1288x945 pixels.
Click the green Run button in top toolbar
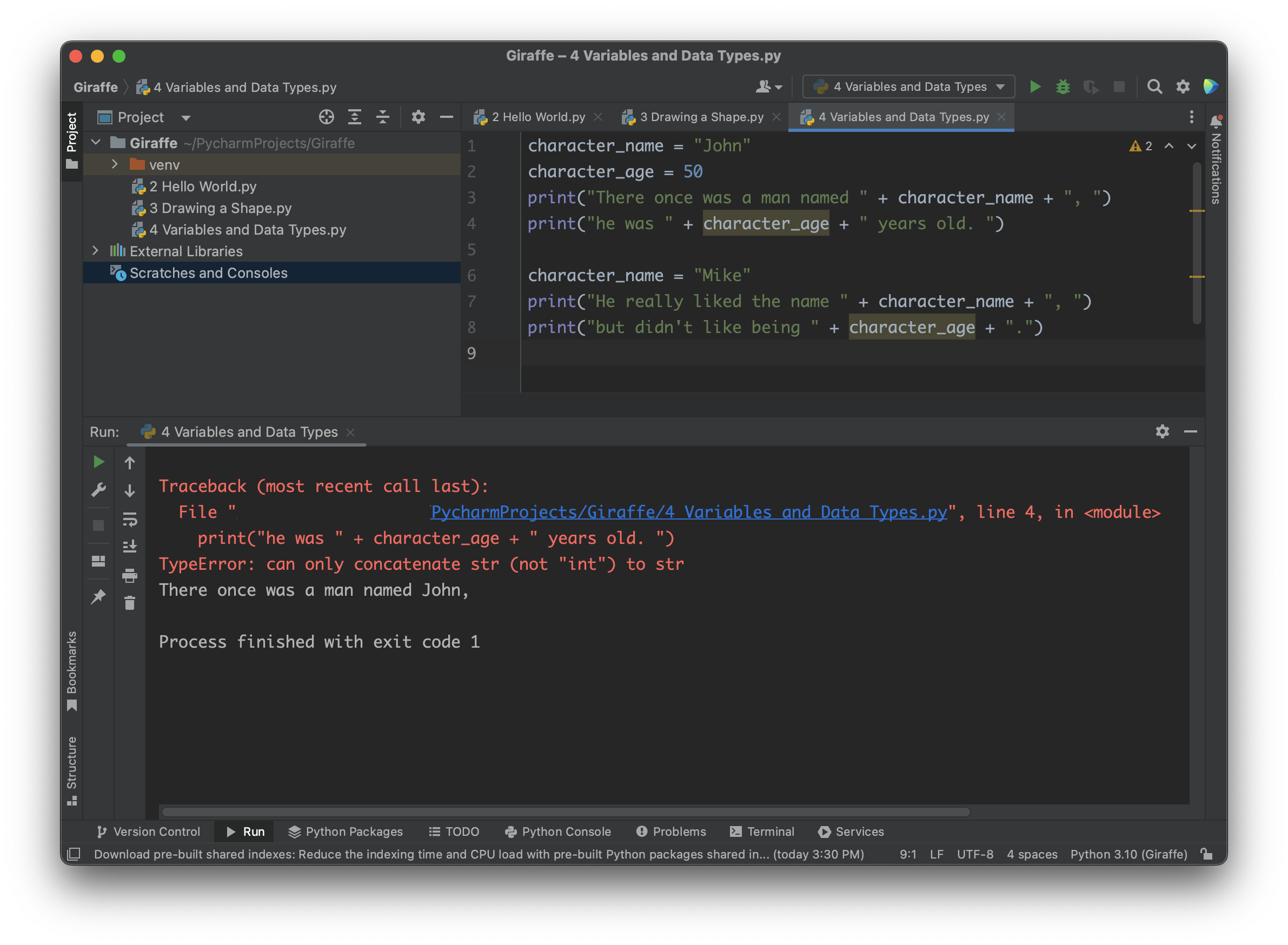pyautogui.click(x=1034, y=87)
